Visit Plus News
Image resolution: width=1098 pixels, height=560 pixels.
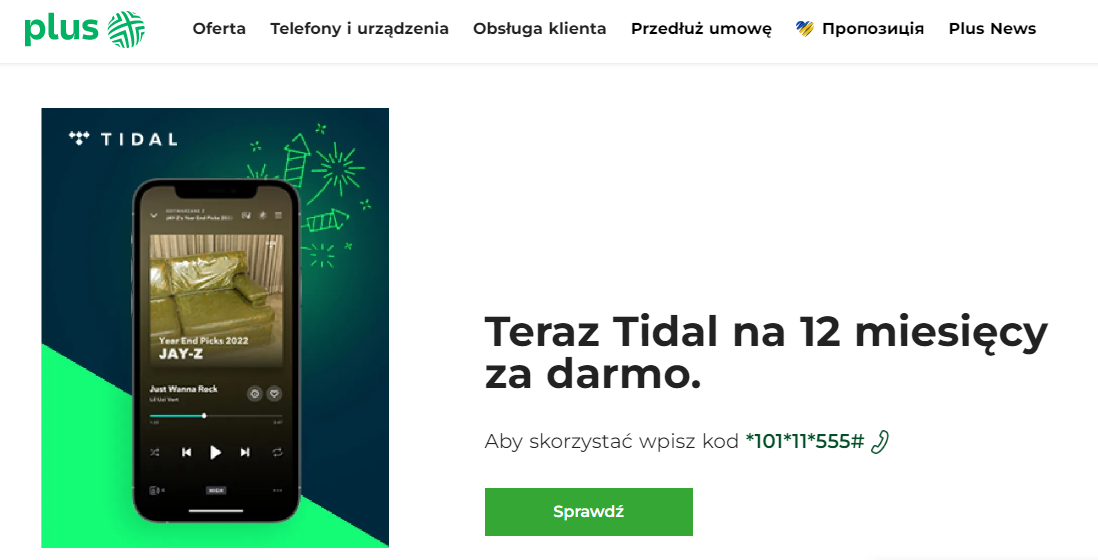coord(992,29)
